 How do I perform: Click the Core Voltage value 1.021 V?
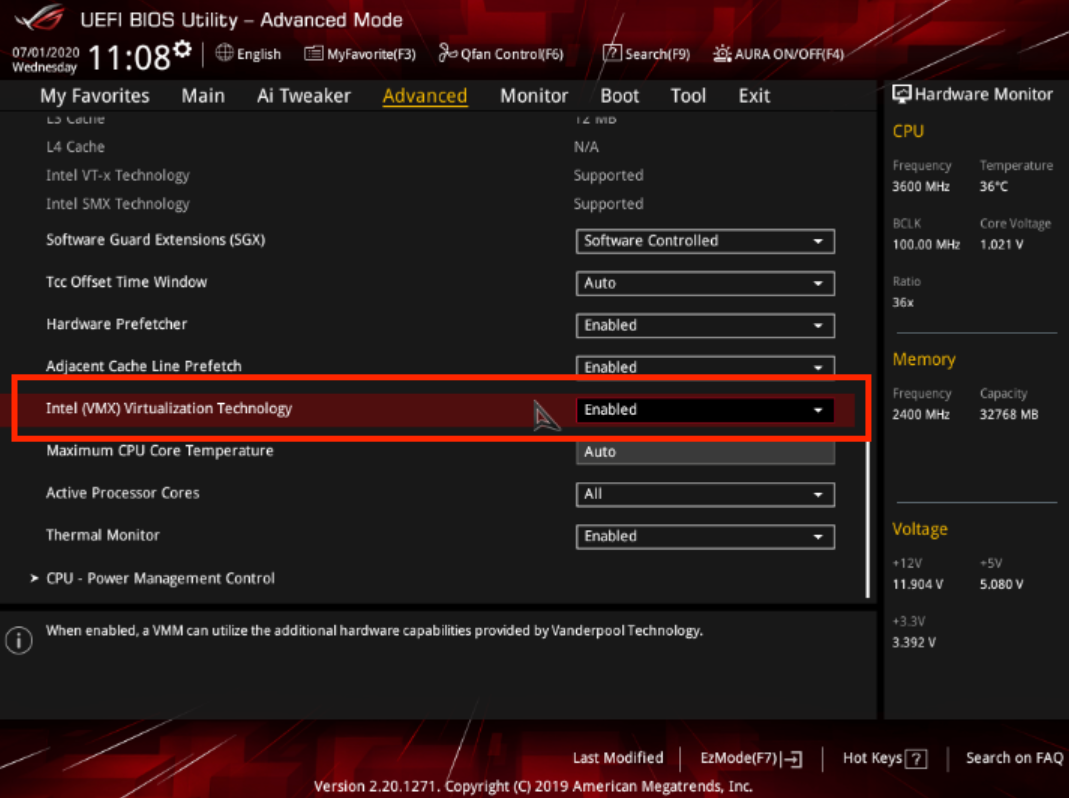pyautogui.click(x=1002, y=245)
